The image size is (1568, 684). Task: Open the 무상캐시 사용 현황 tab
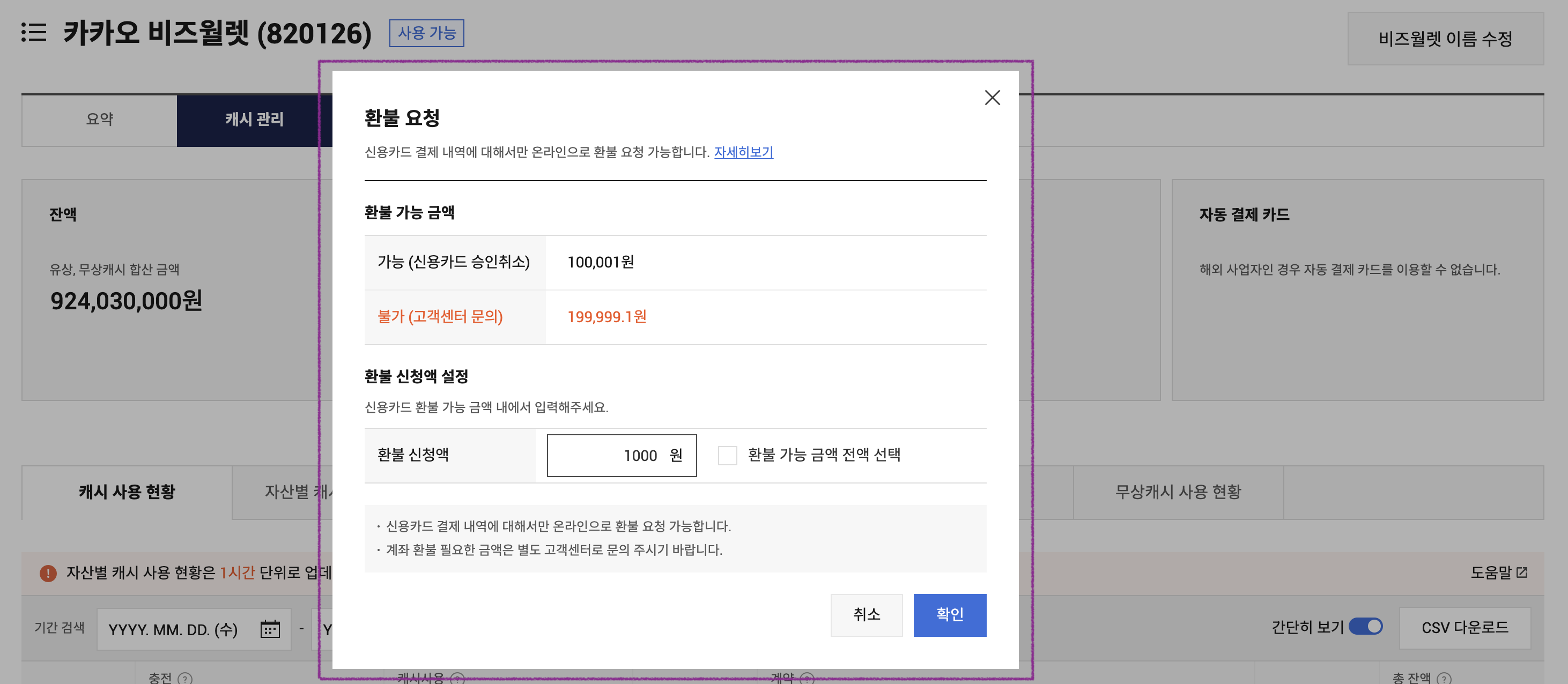click(x=1177, y=492)
